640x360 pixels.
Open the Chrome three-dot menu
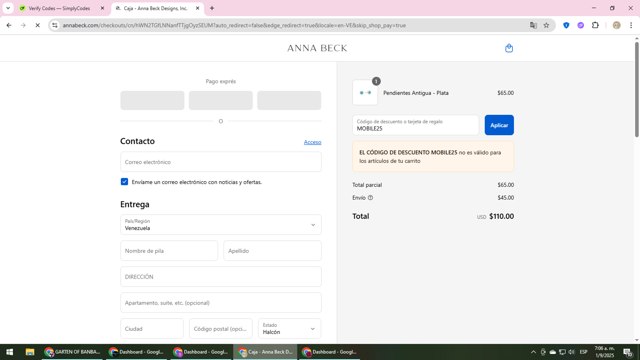pyautogui.click(x=631, y=25)
